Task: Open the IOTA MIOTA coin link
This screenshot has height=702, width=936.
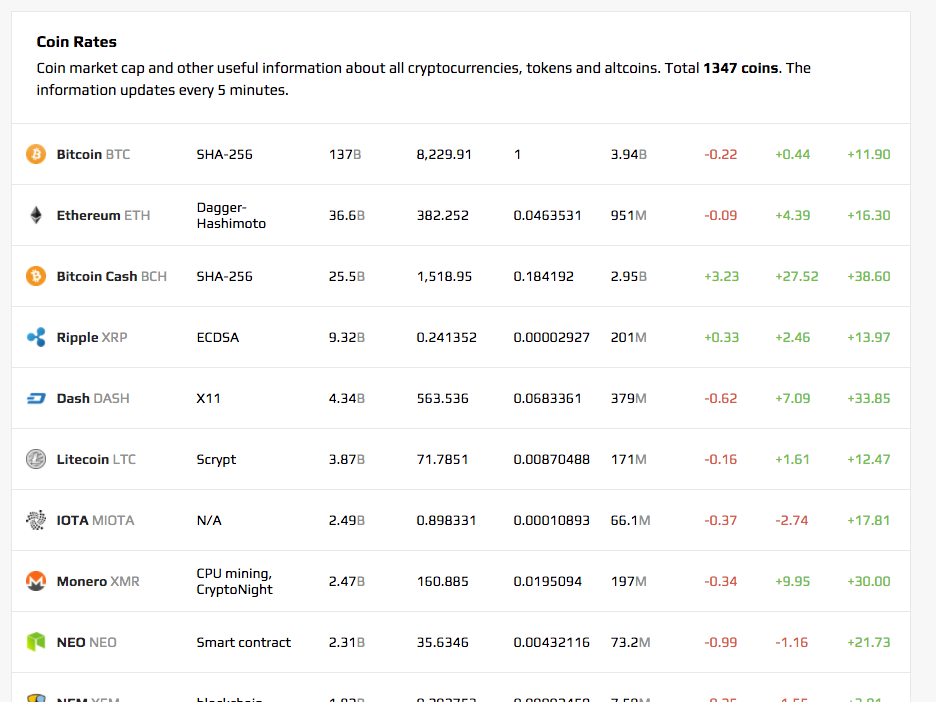Action: coord(96,520)
